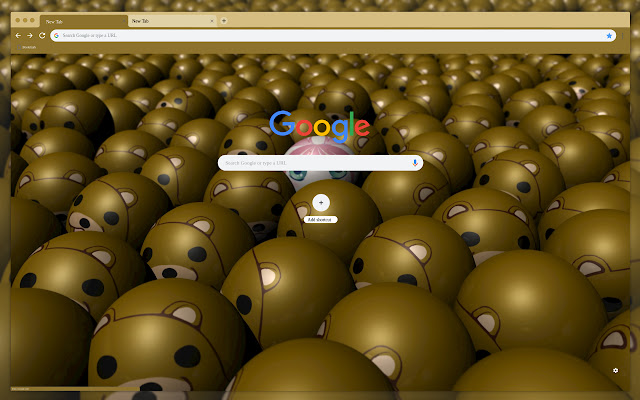Open Customize page gear icon

click(x=616, y=371)
